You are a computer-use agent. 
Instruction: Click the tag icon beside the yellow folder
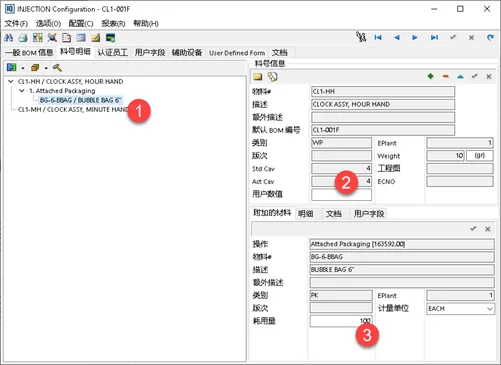click(x=272, y=77)
